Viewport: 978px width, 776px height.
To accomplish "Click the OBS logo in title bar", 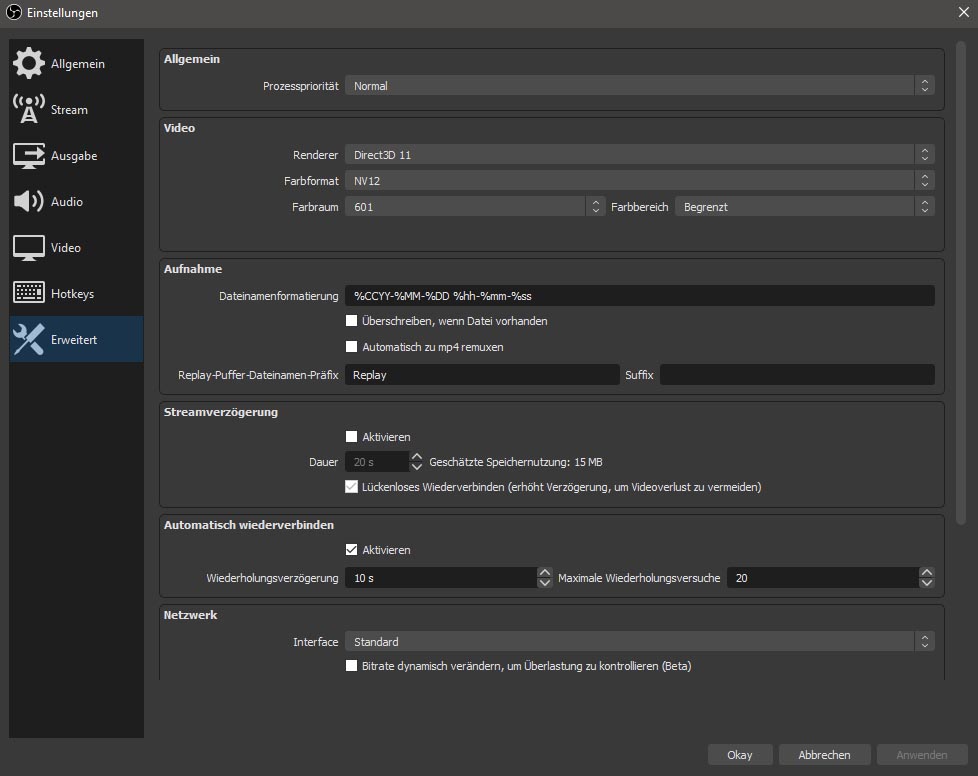I will click(x=13, y=12).
